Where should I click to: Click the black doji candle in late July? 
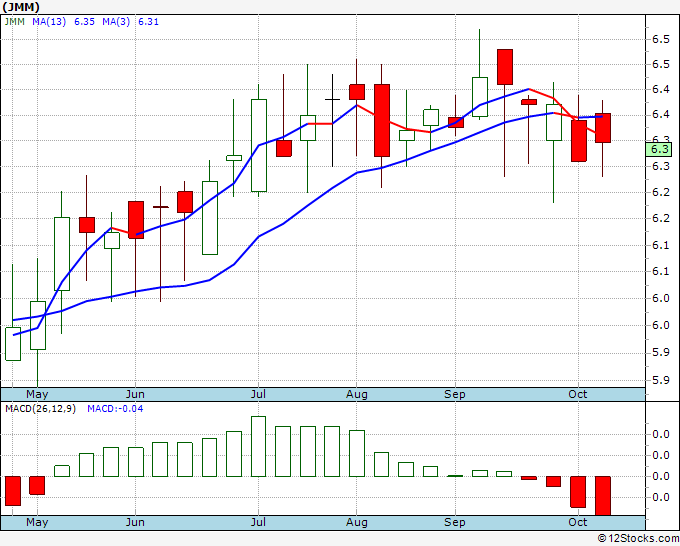click(332, 120)
